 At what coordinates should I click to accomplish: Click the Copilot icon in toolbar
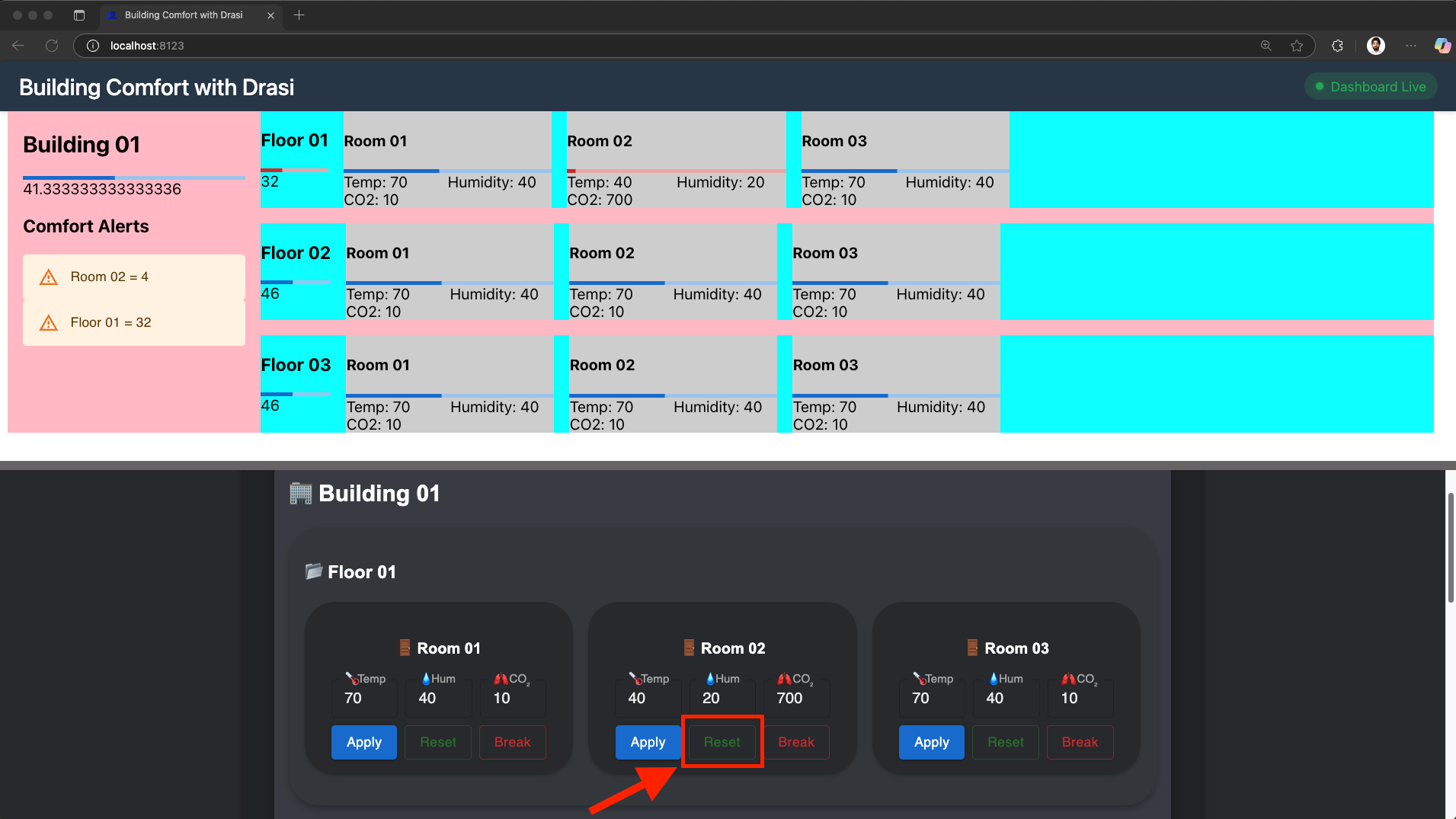1442,46
